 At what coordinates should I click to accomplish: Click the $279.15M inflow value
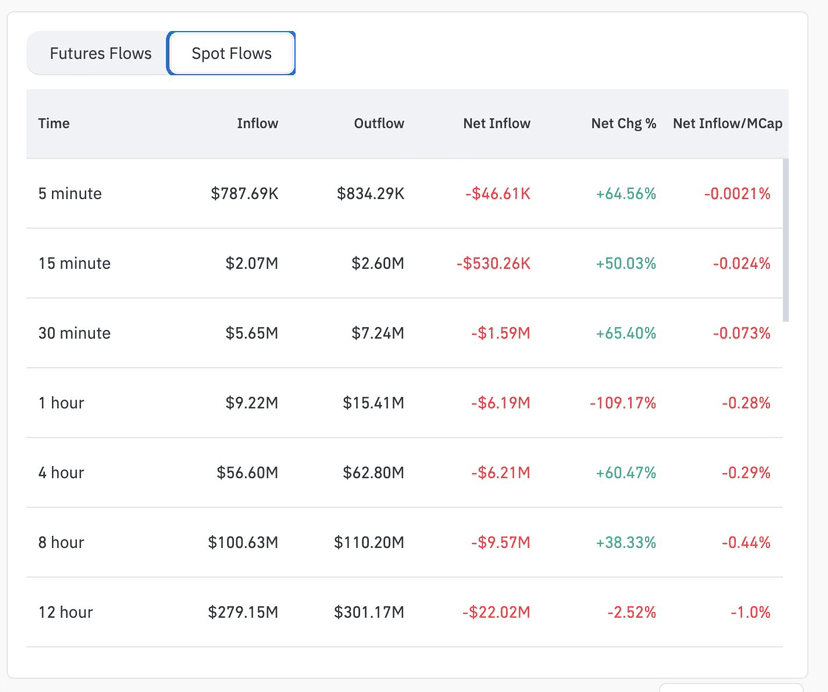click(243, 612)
